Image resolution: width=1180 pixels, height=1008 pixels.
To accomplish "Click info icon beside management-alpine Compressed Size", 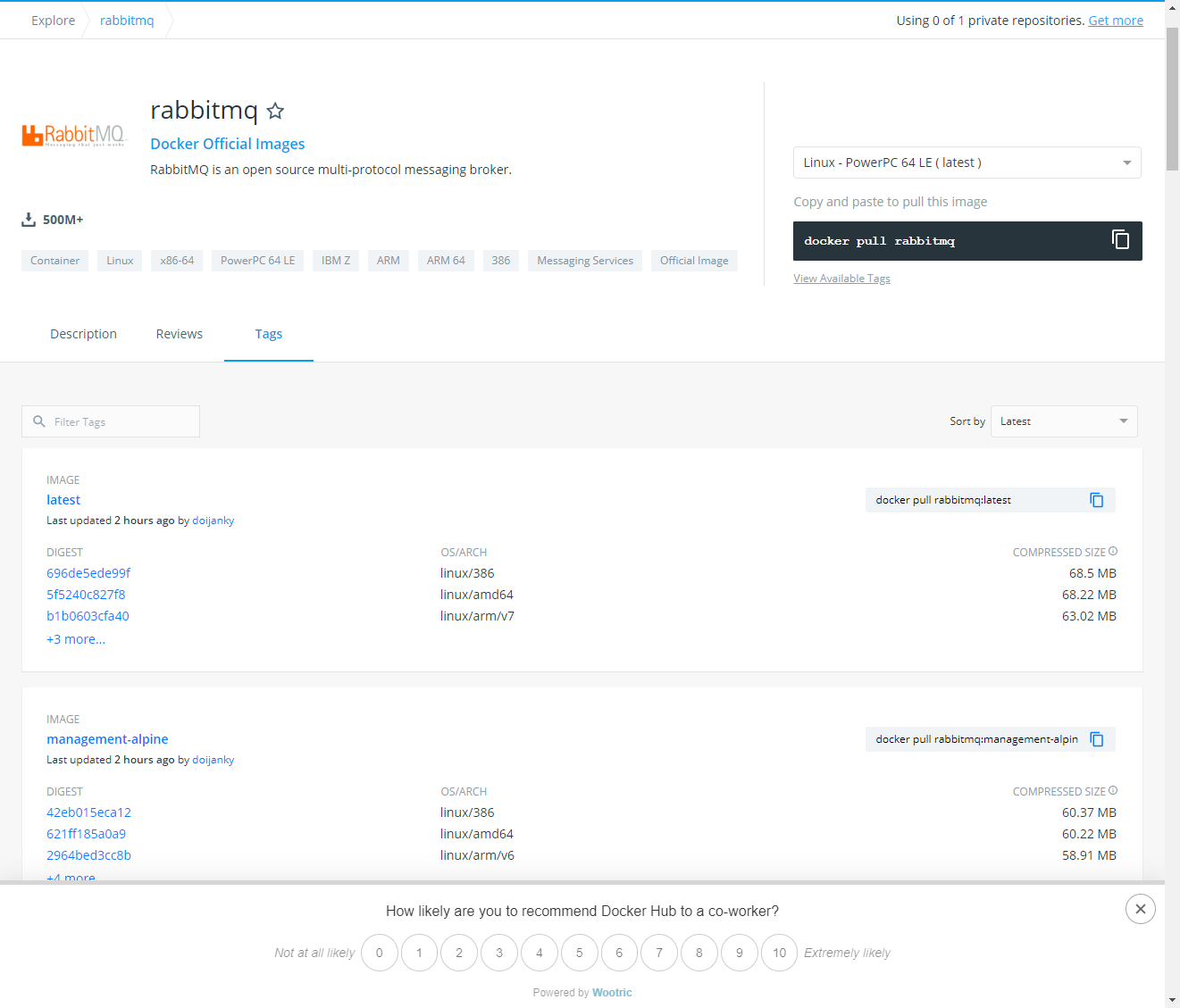I will (x=1113, y=790).
